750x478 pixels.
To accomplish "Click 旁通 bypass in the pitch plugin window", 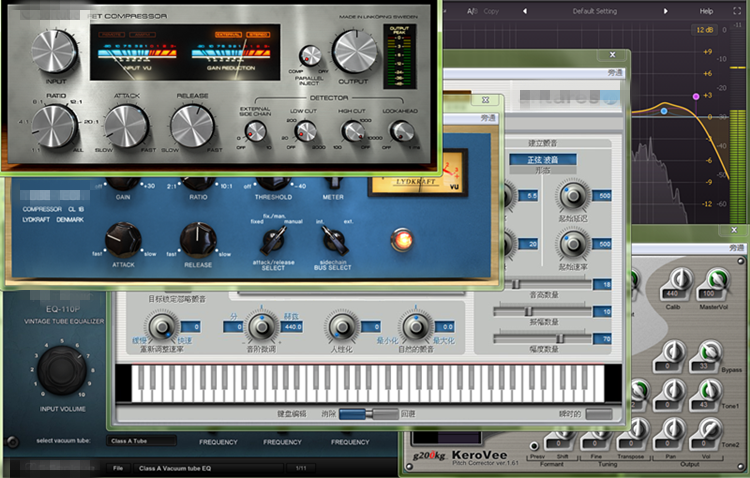I will (615, 73).
